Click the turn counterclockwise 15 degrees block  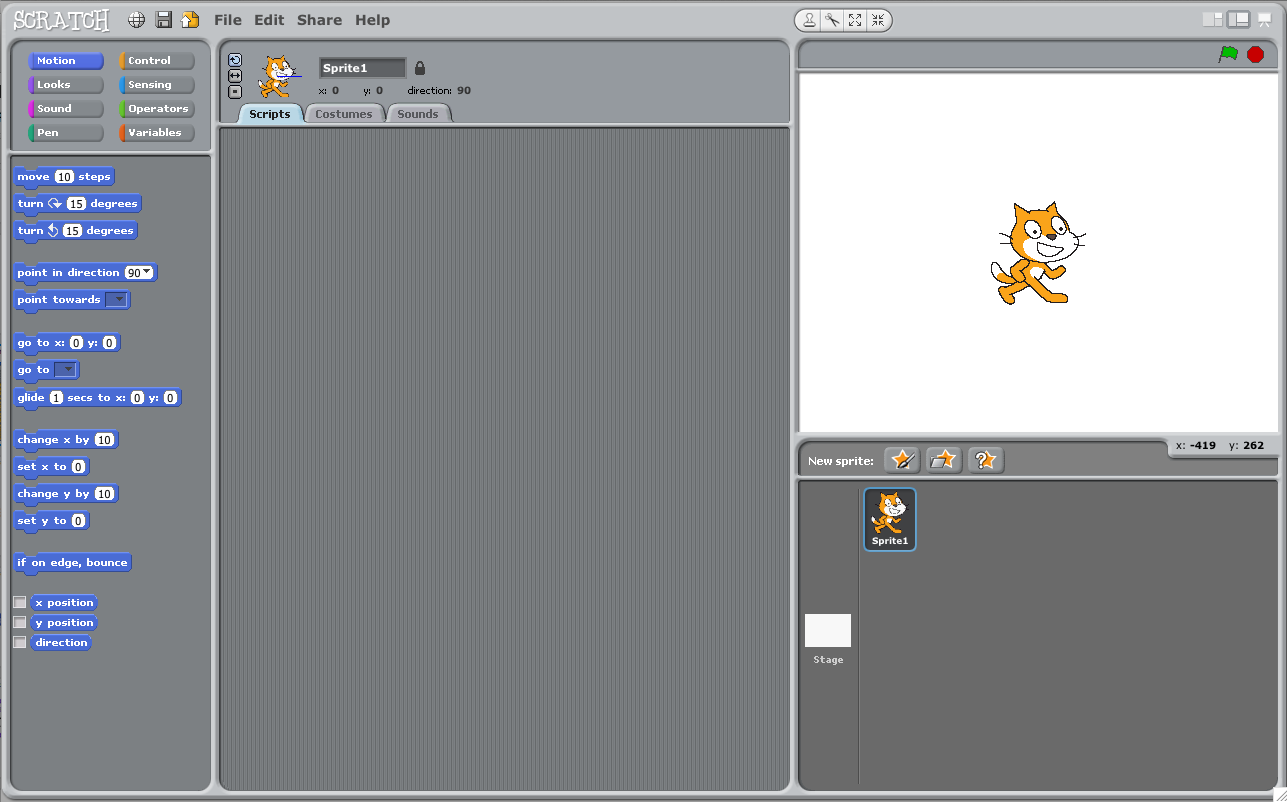pos(75,231)
